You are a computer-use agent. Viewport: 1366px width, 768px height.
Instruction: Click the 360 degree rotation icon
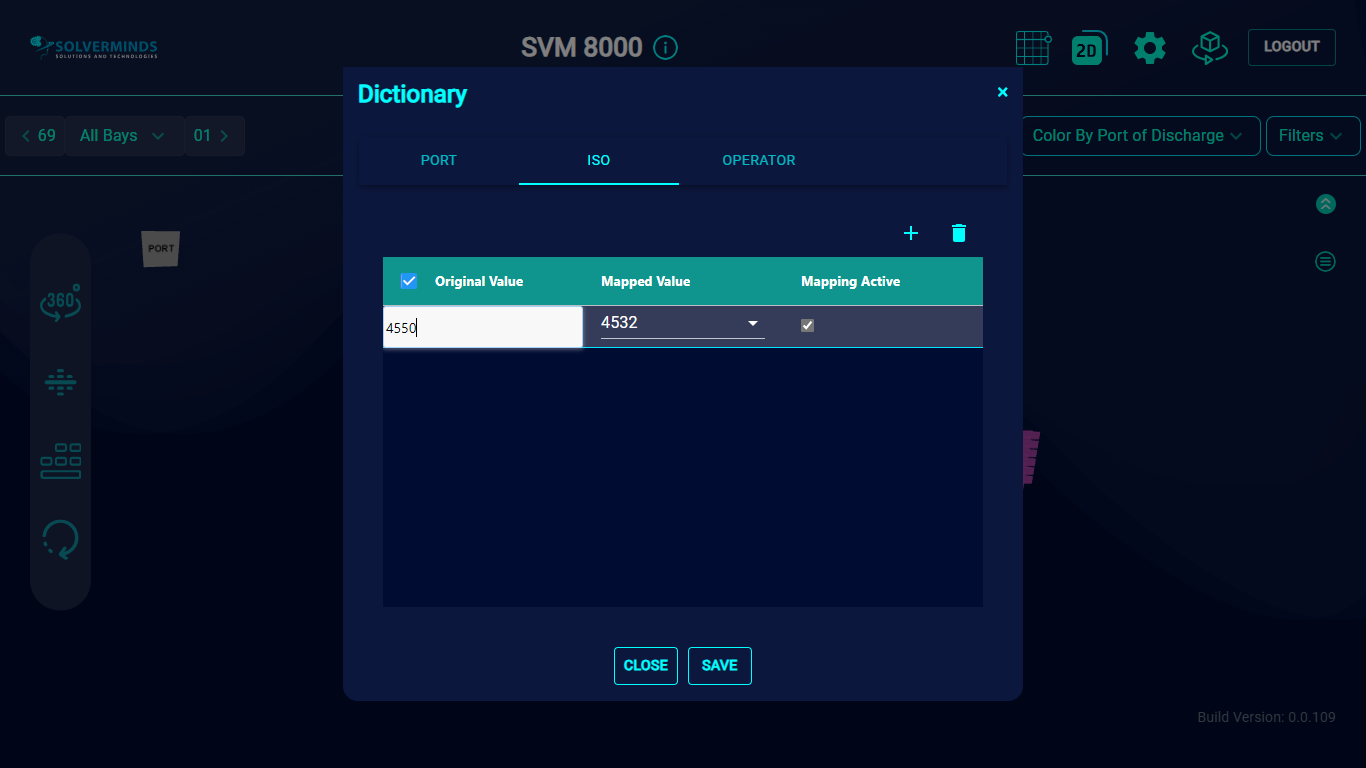click(x=61, y=303)
